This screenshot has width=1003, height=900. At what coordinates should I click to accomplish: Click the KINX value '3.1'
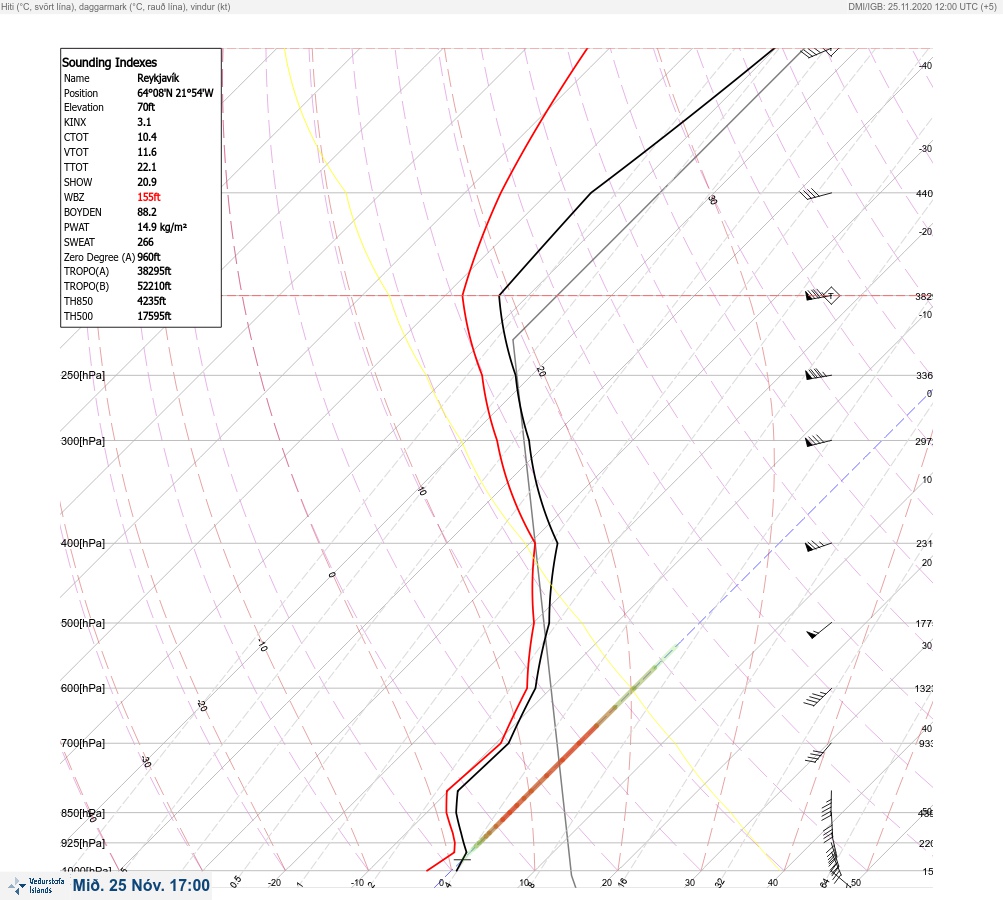[144, 122]
